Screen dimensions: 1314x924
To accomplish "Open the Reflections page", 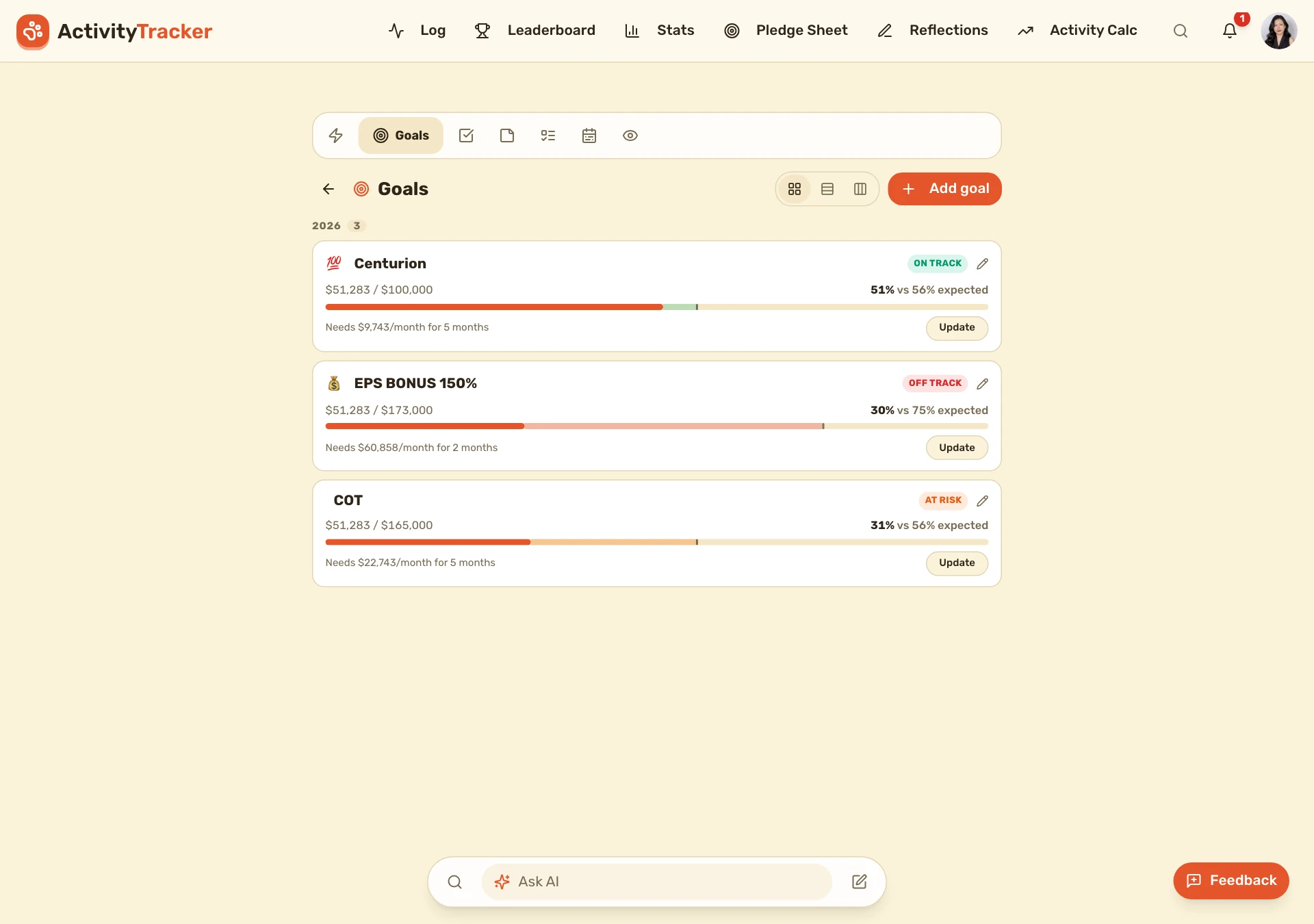I will click(932, 31).
